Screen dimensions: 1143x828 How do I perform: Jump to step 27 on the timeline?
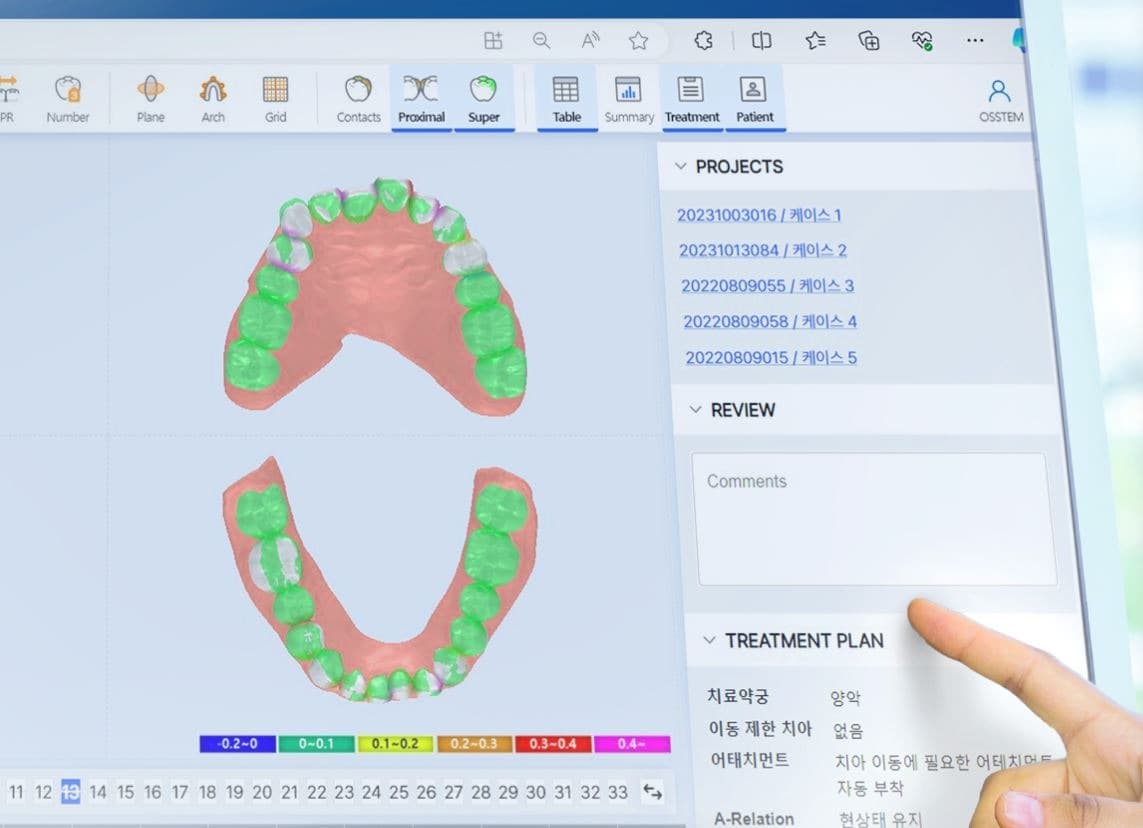click(453, 792)
